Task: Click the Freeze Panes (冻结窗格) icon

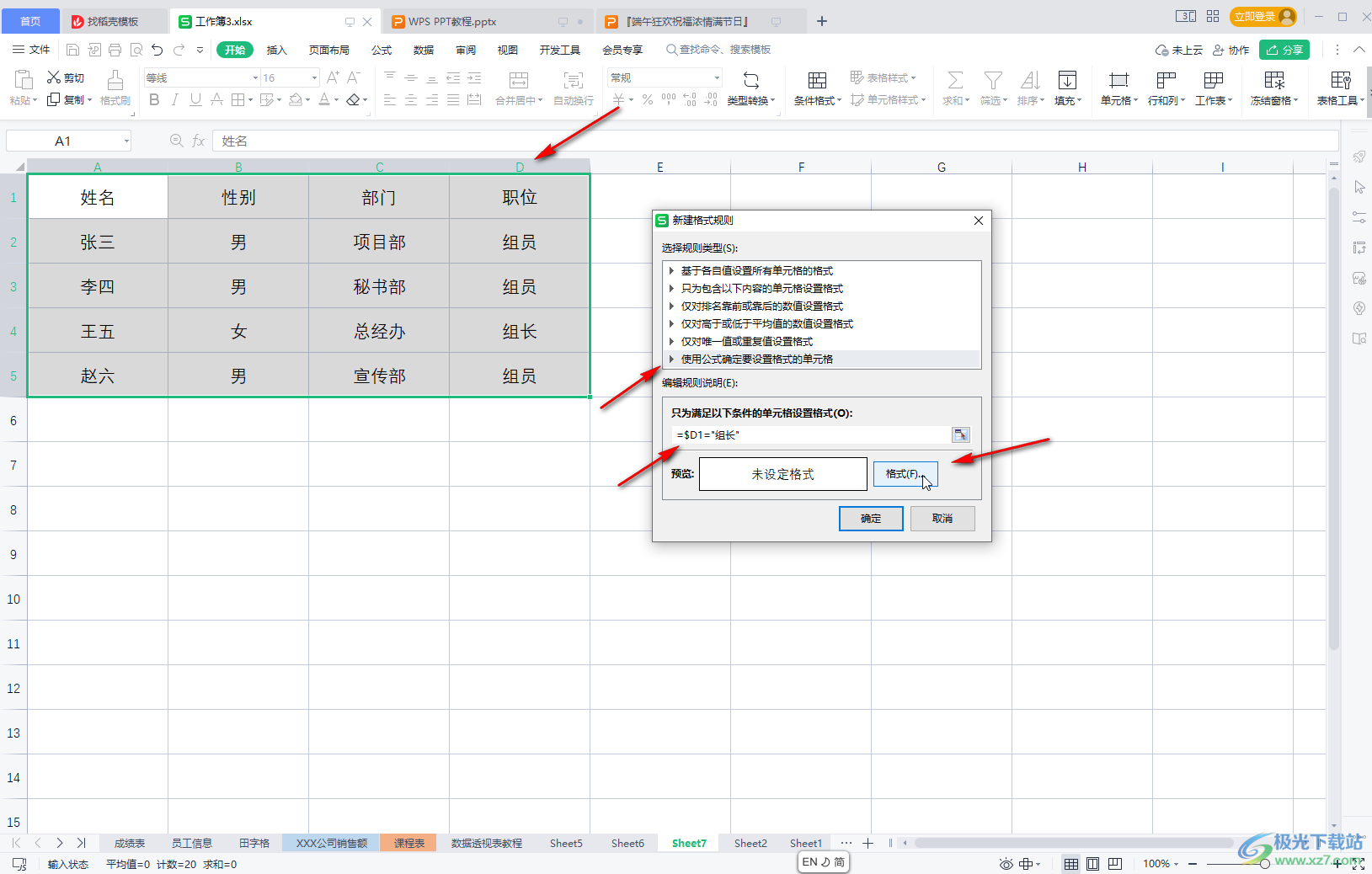Action: click(x=1274, y=80)
